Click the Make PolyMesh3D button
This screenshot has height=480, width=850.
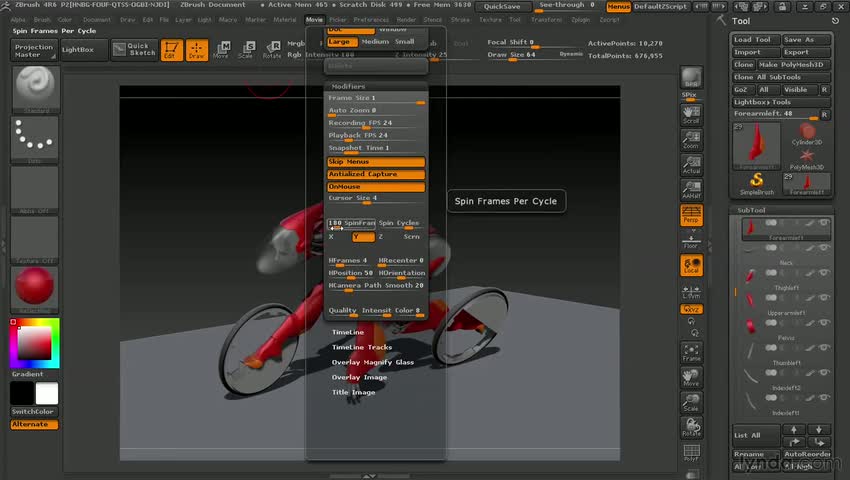click(793, 65)
